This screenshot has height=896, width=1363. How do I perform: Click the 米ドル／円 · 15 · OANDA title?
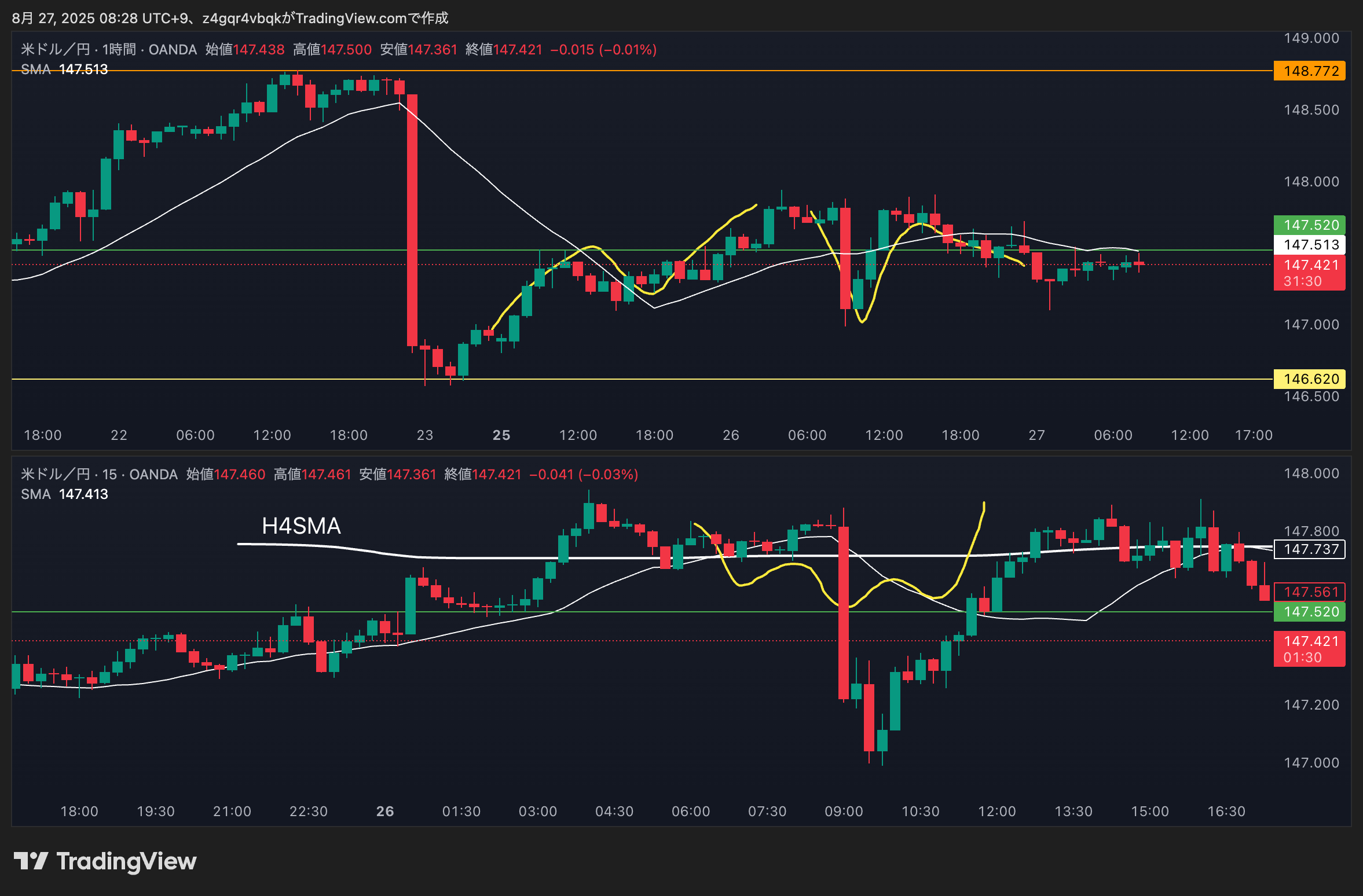(99, 475)
